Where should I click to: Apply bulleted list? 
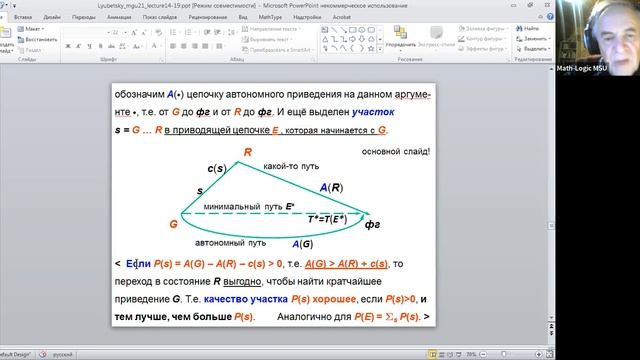tap(174, 33)
